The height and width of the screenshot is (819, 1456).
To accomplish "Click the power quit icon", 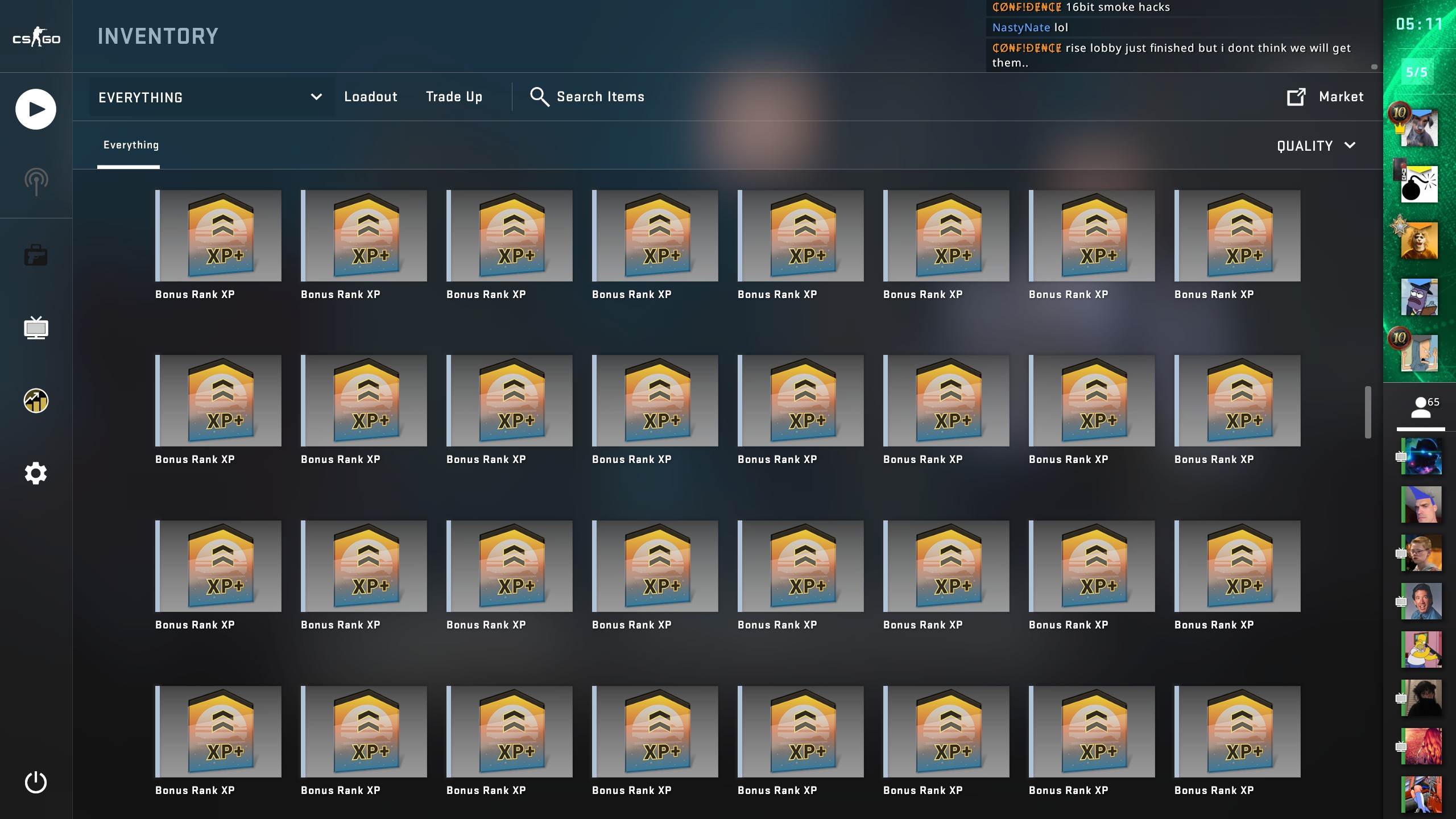I will pos(36,783).
